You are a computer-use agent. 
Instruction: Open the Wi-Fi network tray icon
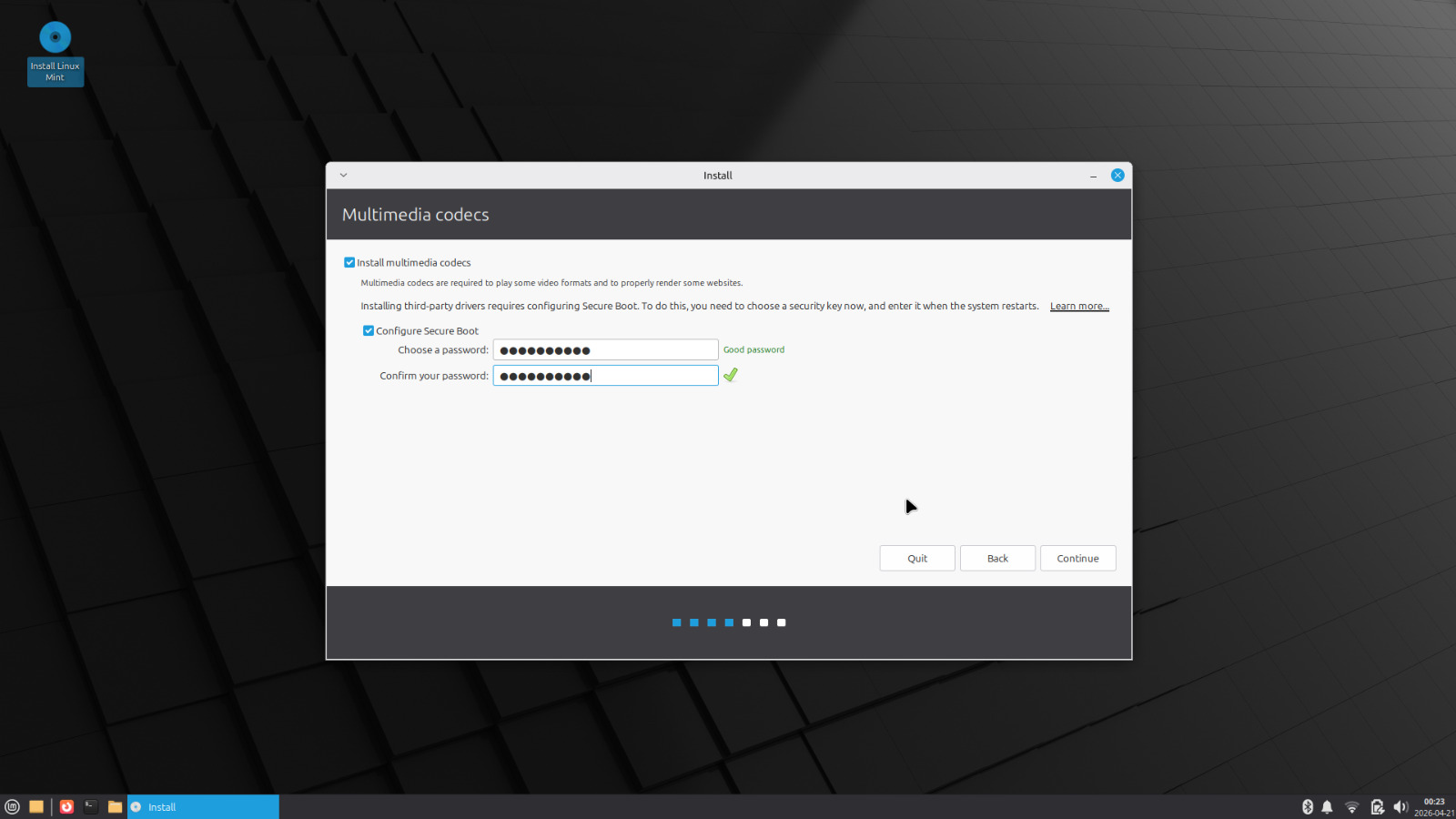[1351, 806]
